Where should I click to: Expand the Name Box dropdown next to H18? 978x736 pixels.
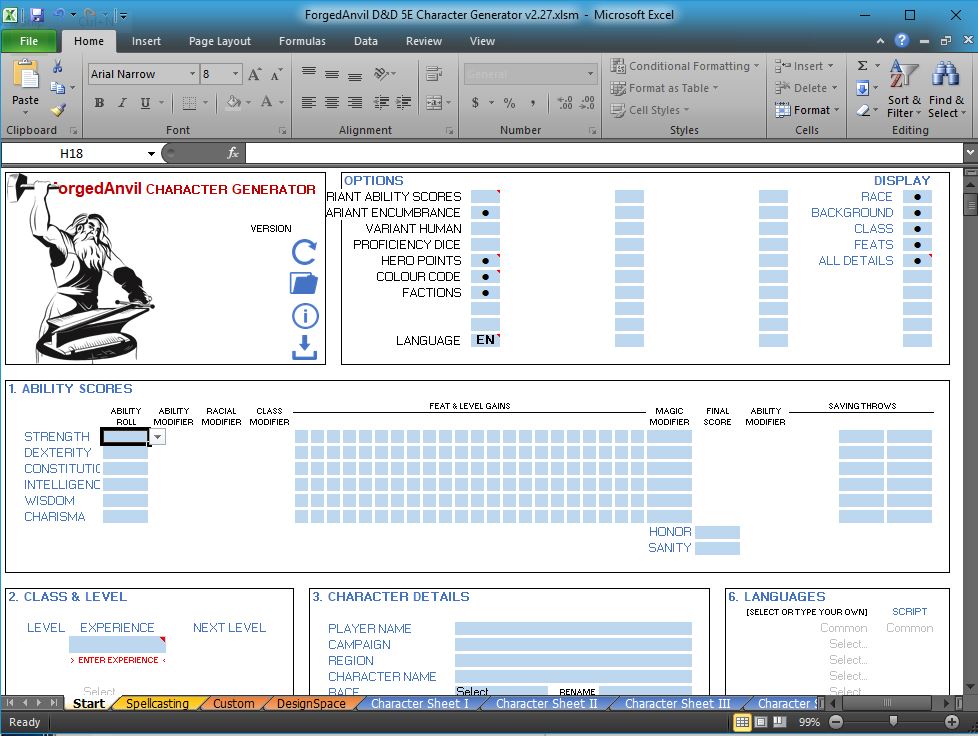(x=152, y=153)
